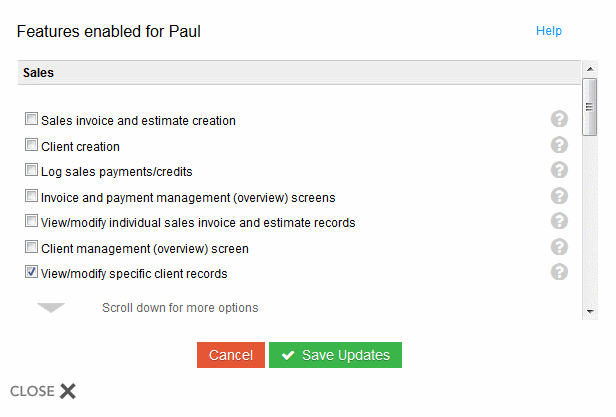
Task: Click the scroll down for more options arrow
Action: (x=52, y=308)
